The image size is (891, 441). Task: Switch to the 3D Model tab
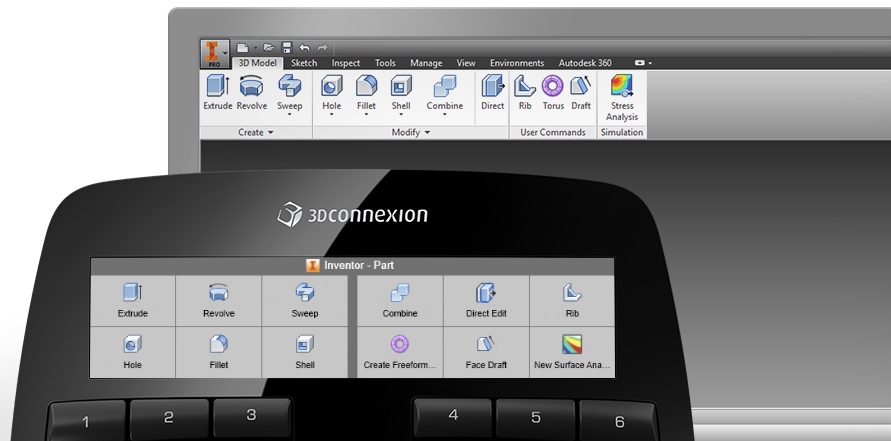coord(257,63)
